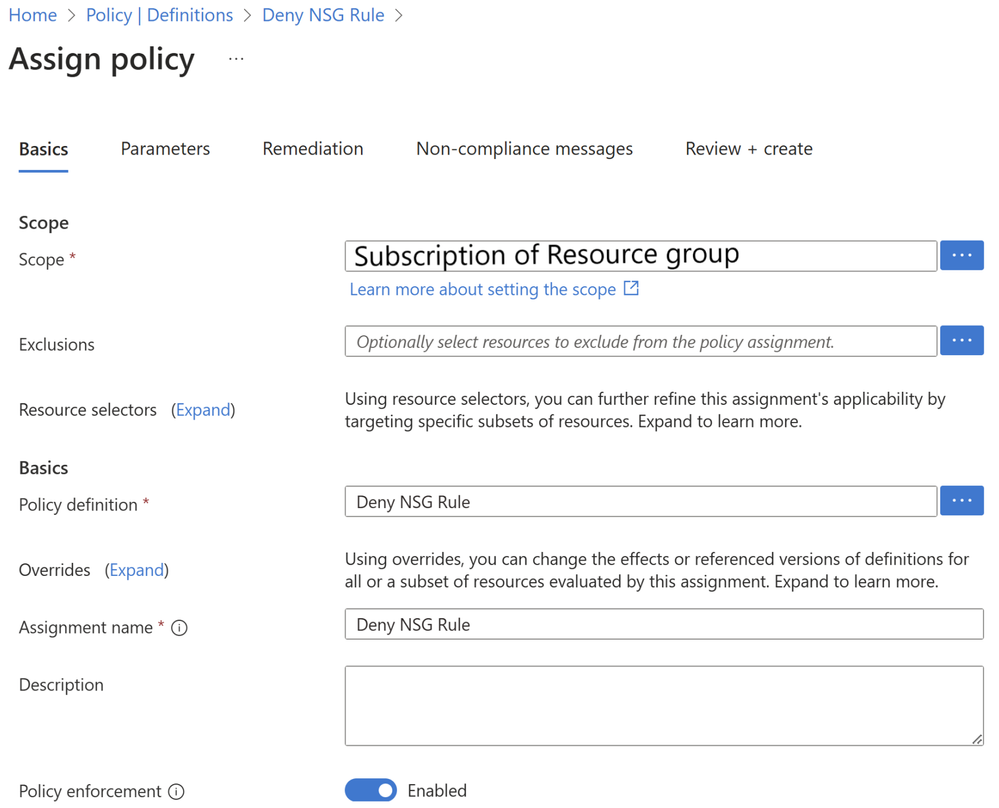Click the Assignment name text field
The image size is (999, 808).
pos(664,624)
